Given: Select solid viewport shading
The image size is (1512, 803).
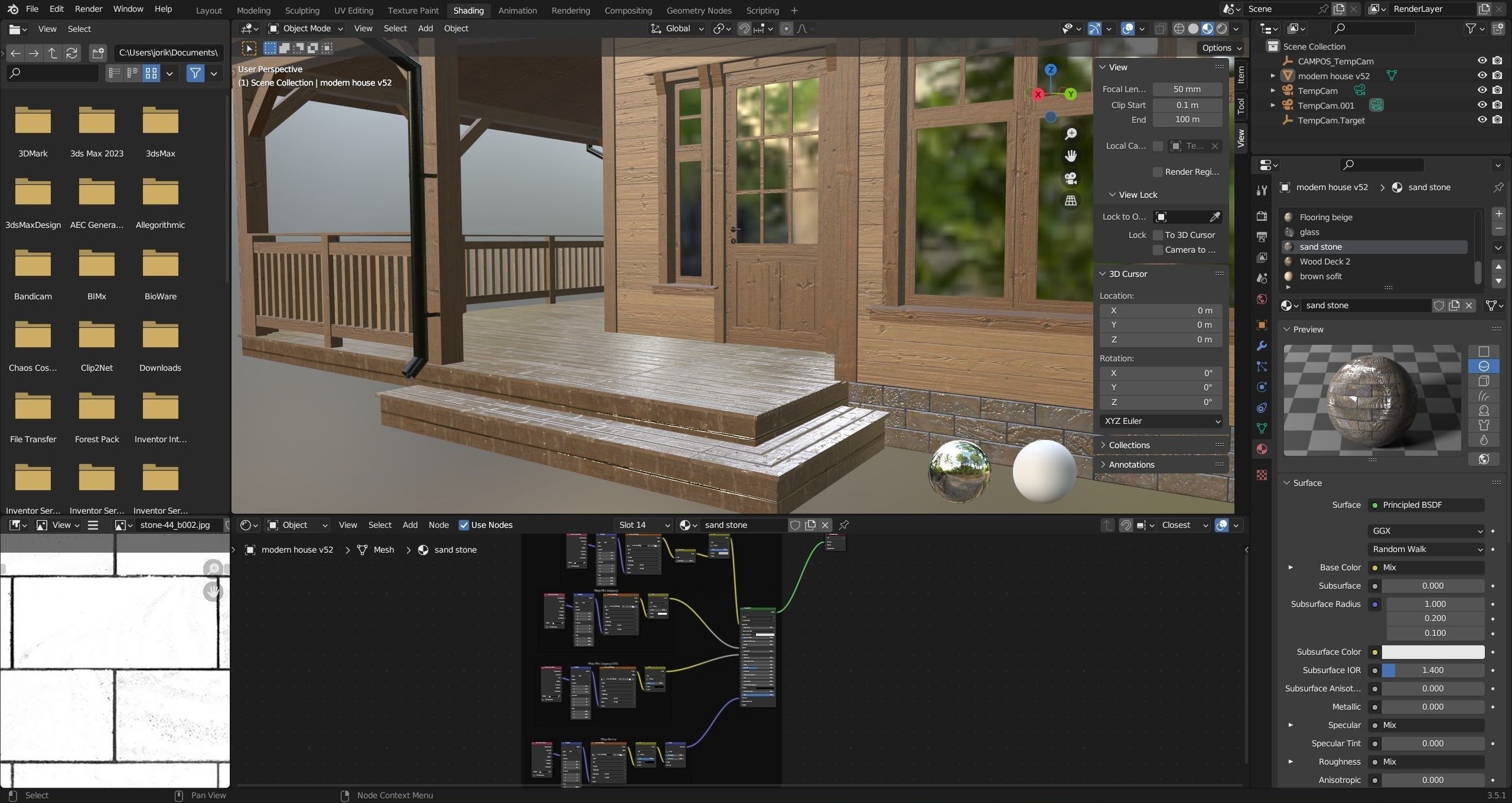Looking at the screenshot, I should click(1193, 28).
